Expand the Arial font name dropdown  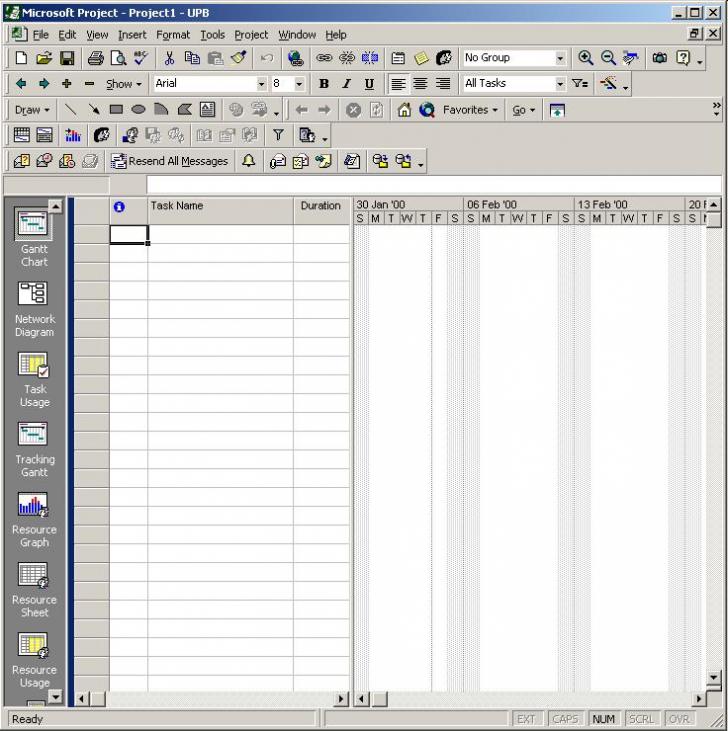(x=261, y=84)
